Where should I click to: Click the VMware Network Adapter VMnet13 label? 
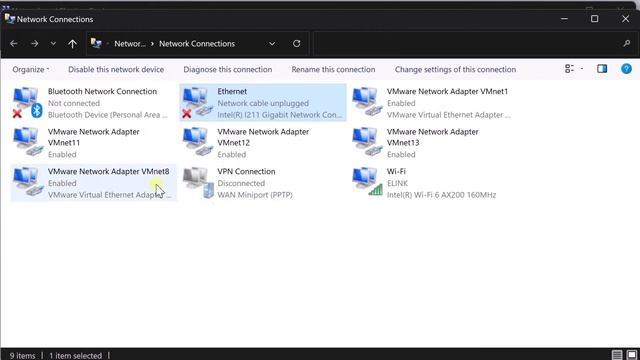click(x=433, y=137)
